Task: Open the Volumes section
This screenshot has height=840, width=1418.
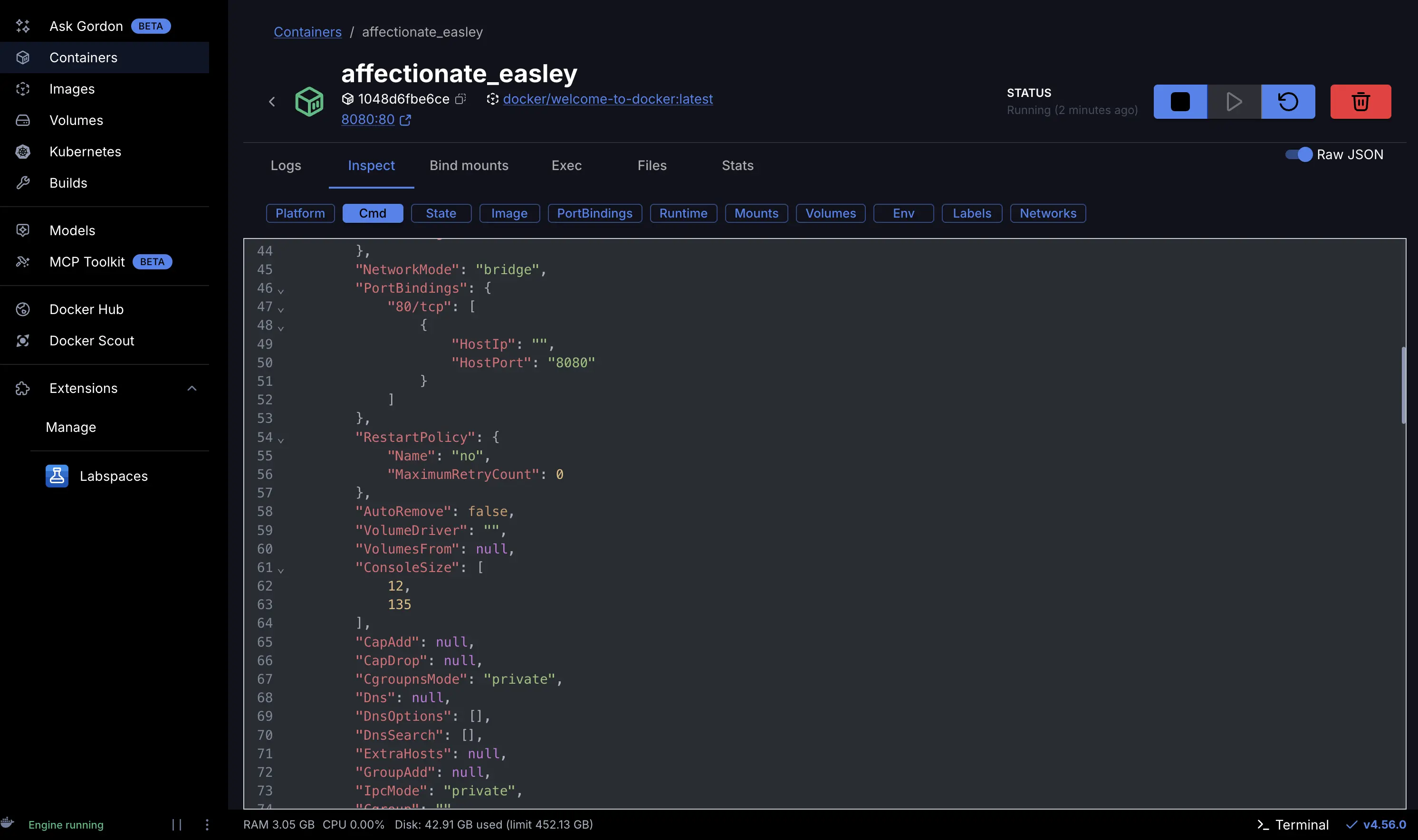Action: 76,120
